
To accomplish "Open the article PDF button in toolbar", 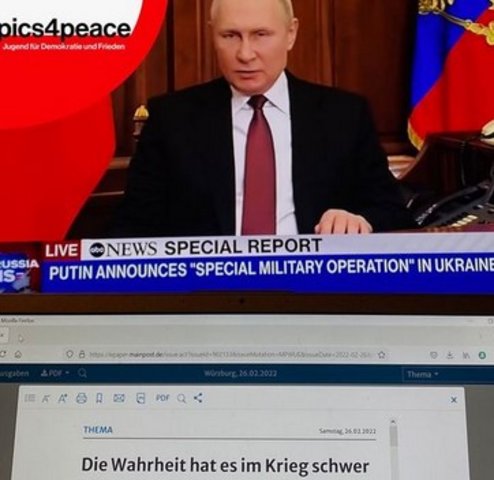I will coord(163,398).
